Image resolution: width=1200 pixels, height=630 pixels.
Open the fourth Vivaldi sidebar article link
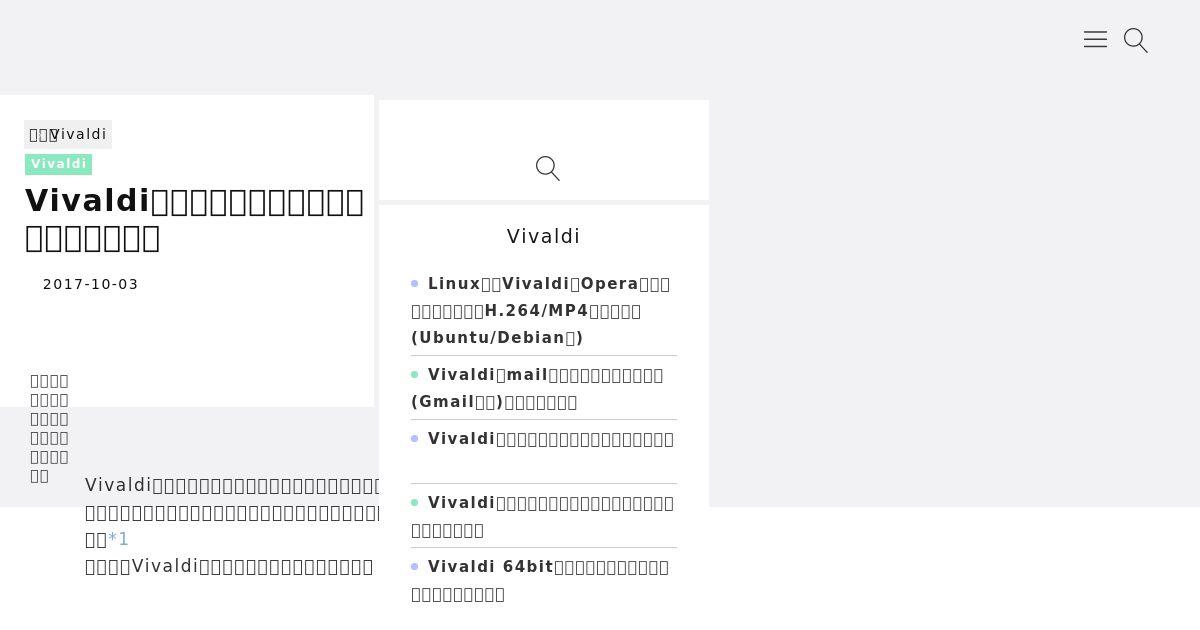pyautogui.click(x=543, y=516)
